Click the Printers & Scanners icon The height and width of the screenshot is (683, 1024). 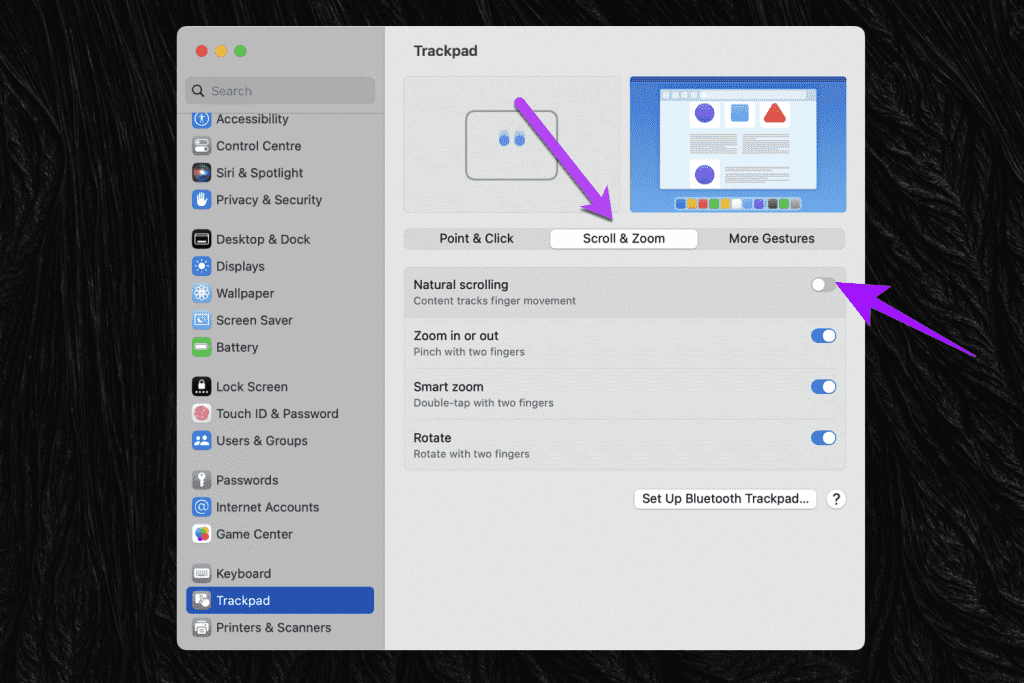tap(202, 627)
